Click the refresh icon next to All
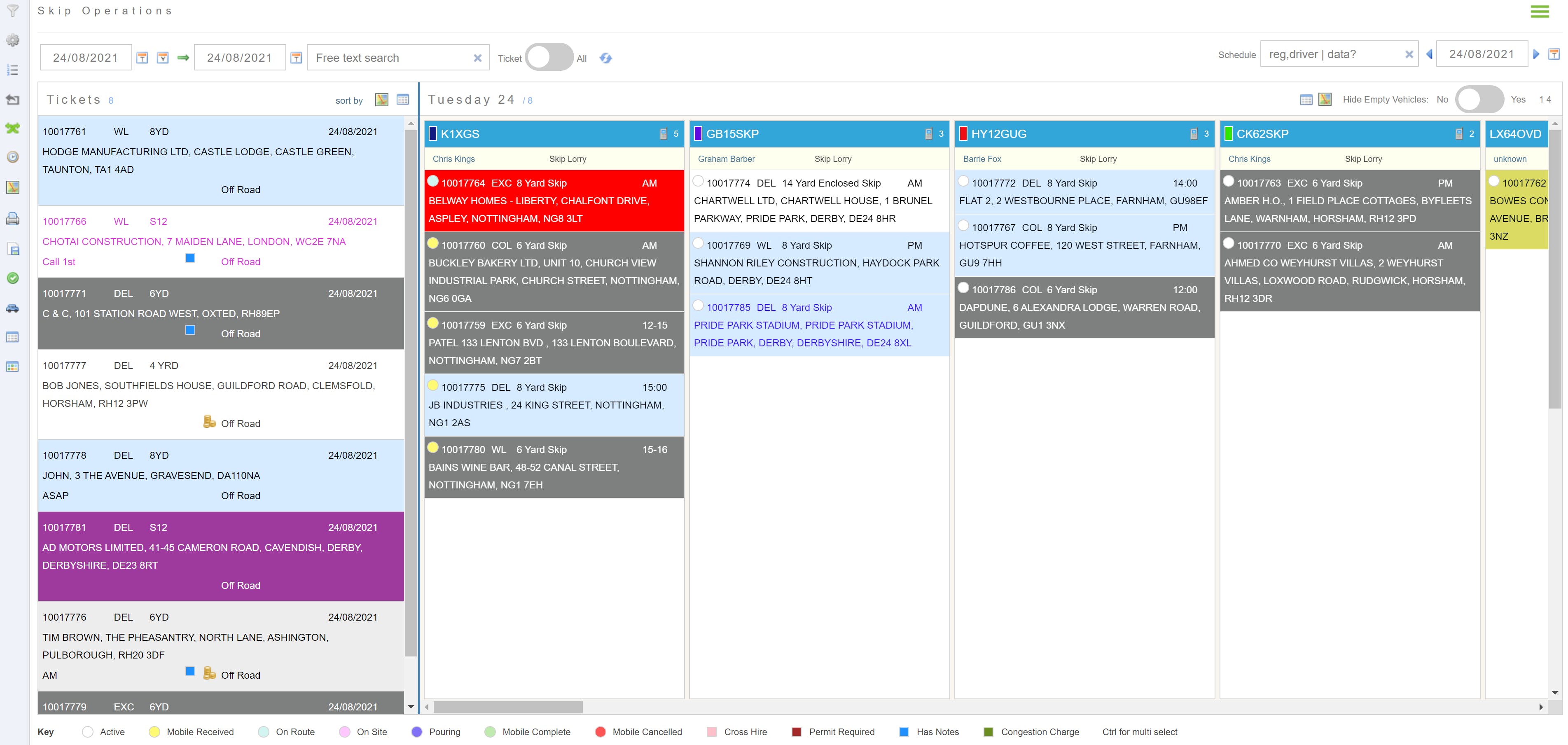The height and width of the screenshot is (745, 1568). click(x=605, y=58)
